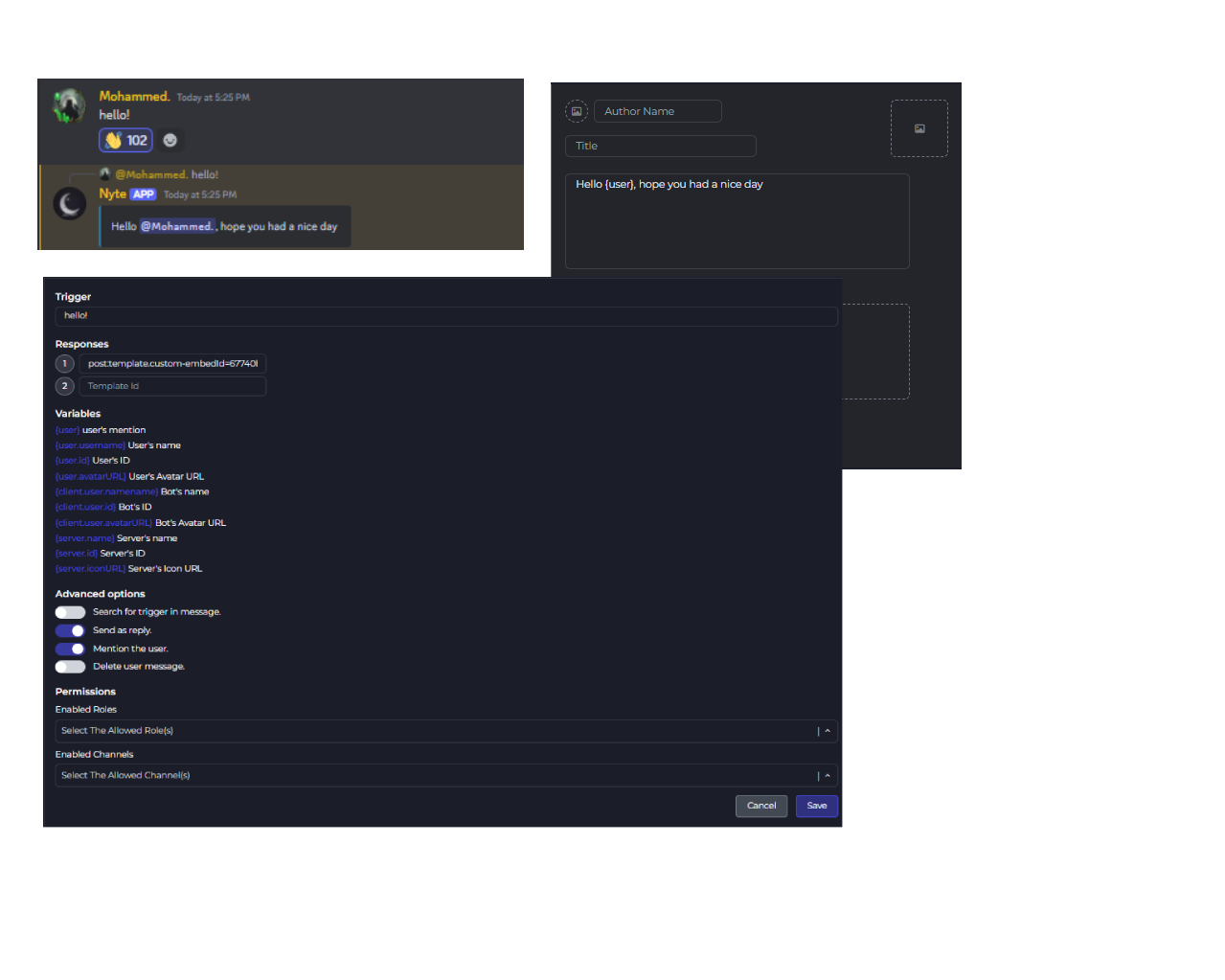Open the add reaction emoji picker
Viewport: 1225px width, 980px height.
tap(170, 140)
